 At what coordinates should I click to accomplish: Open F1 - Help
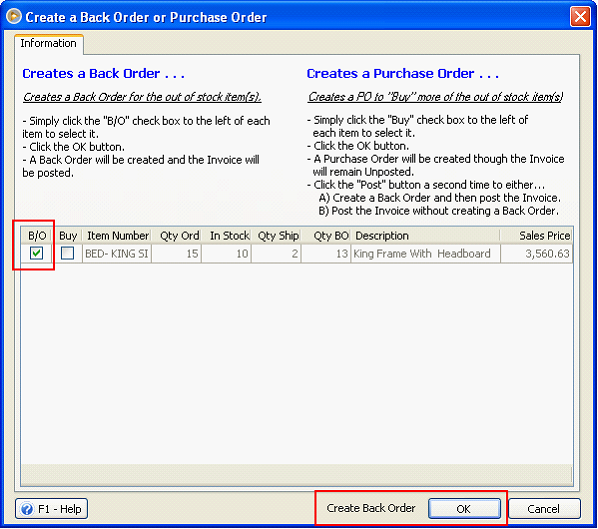tap(51, 509)
